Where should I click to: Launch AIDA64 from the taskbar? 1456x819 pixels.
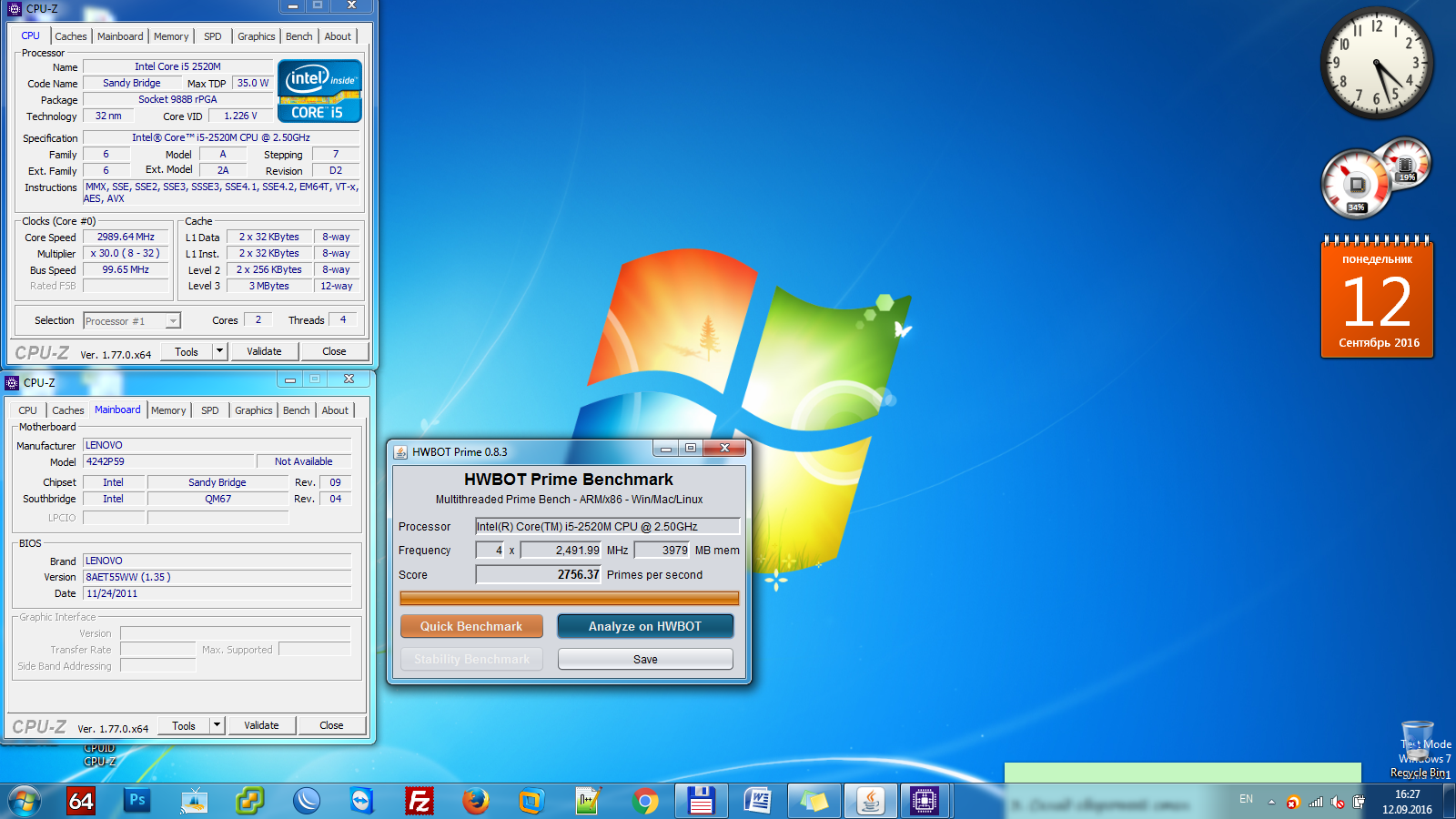click(x=81, y=801)
